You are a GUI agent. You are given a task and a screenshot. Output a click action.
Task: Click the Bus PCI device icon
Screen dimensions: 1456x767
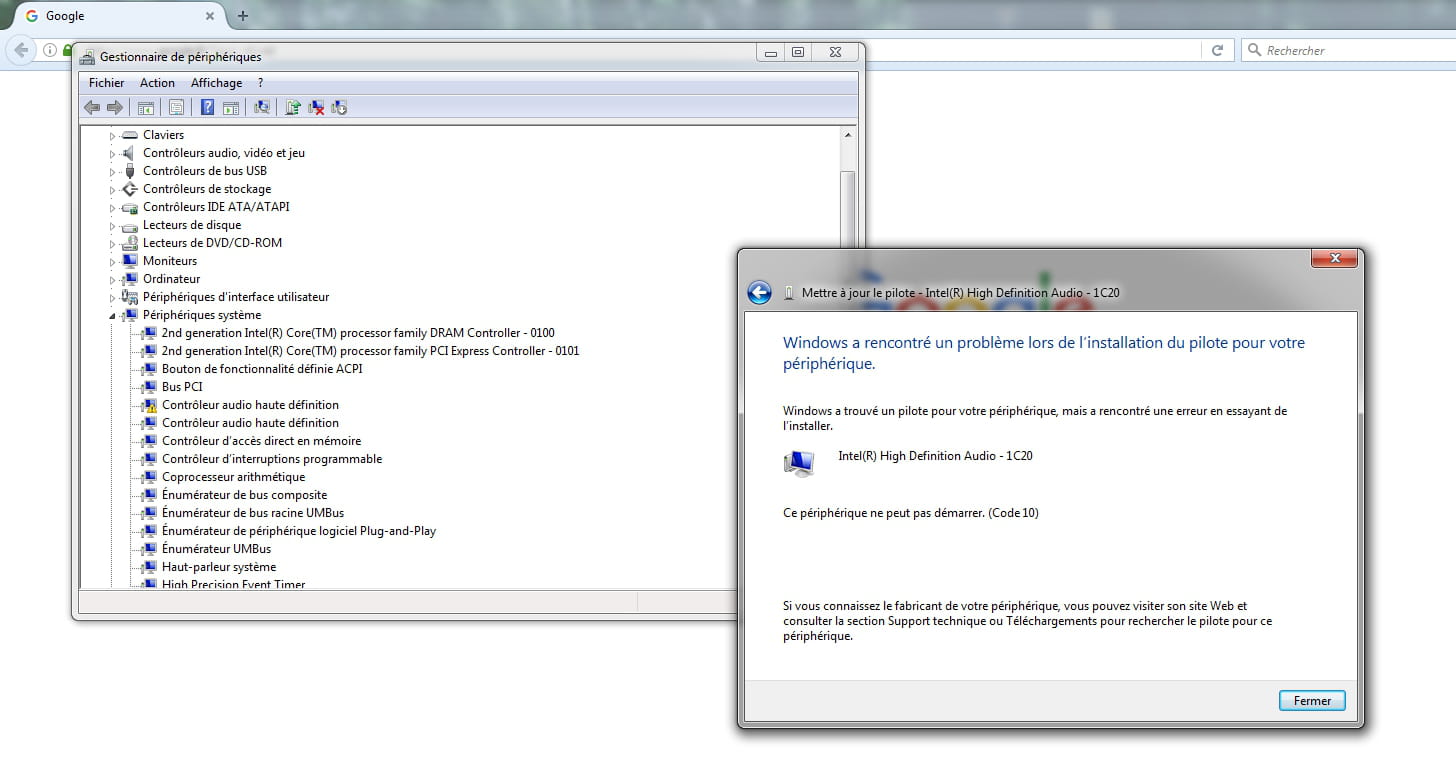pyautogui.click(x=148, y=387)
